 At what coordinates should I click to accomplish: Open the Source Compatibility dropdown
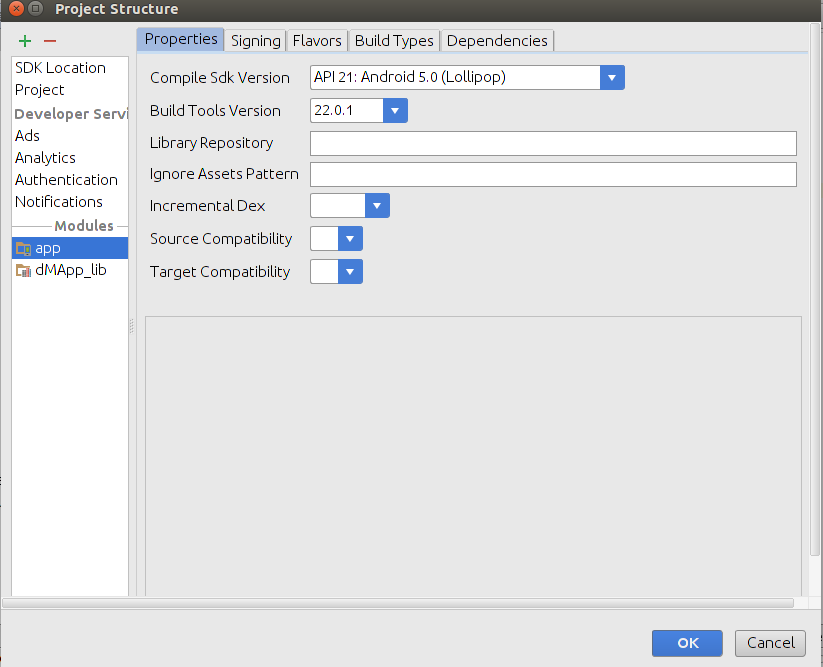[x=350, y=239]
